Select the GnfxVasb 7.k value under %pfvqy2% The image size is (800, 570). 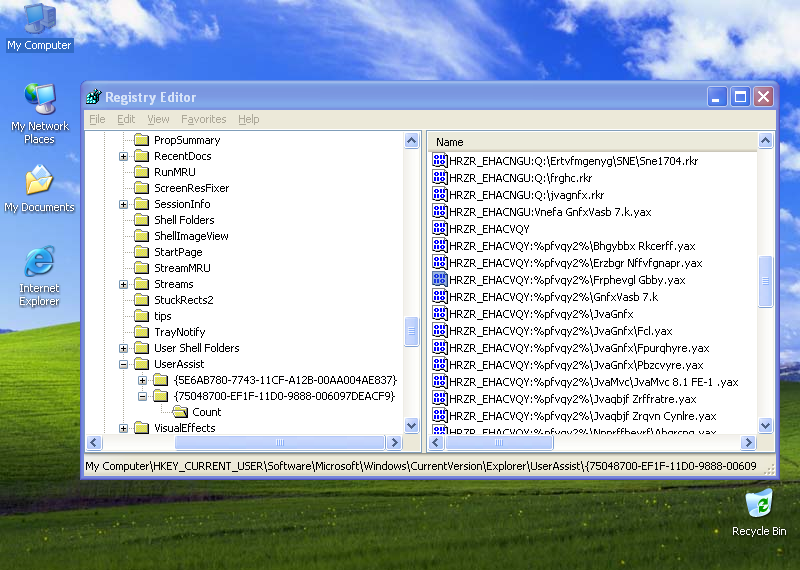(x=554, y=296)
